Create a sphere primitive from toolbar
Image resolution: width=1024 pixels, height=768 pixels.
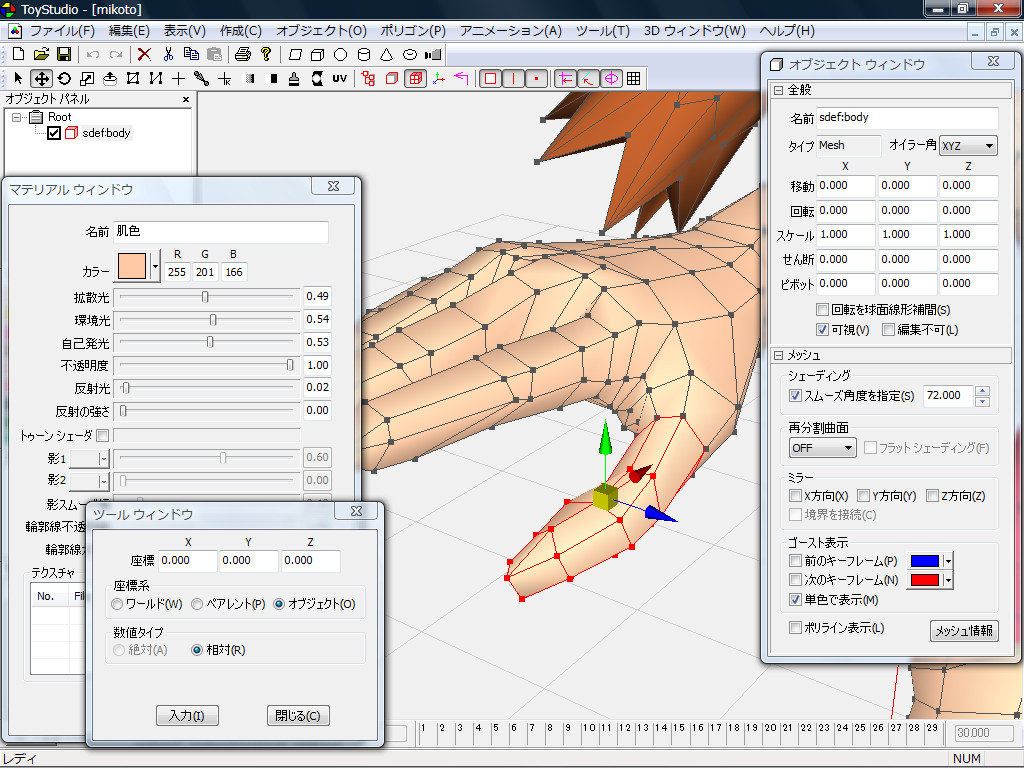coord(340,54)
